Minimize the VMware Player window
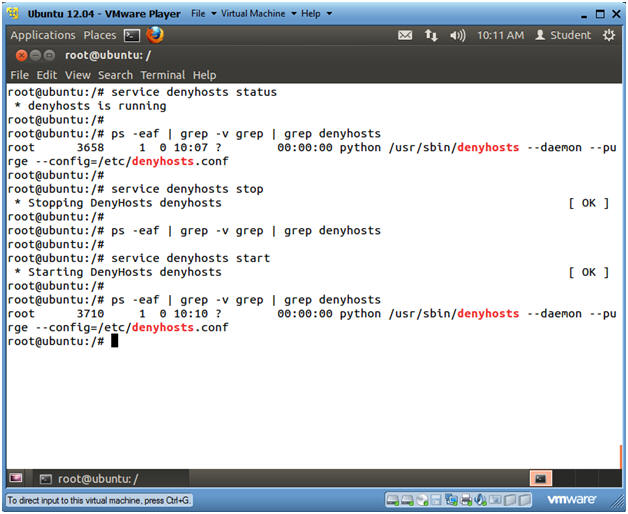This screenshot has height=514, width=628. [584, 15]
